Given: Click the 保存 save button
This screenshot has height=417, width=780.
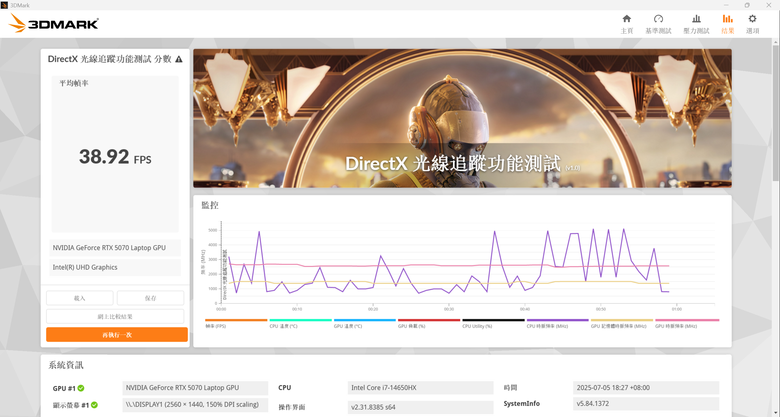Looking at the screenshot, I should (150, 298).
